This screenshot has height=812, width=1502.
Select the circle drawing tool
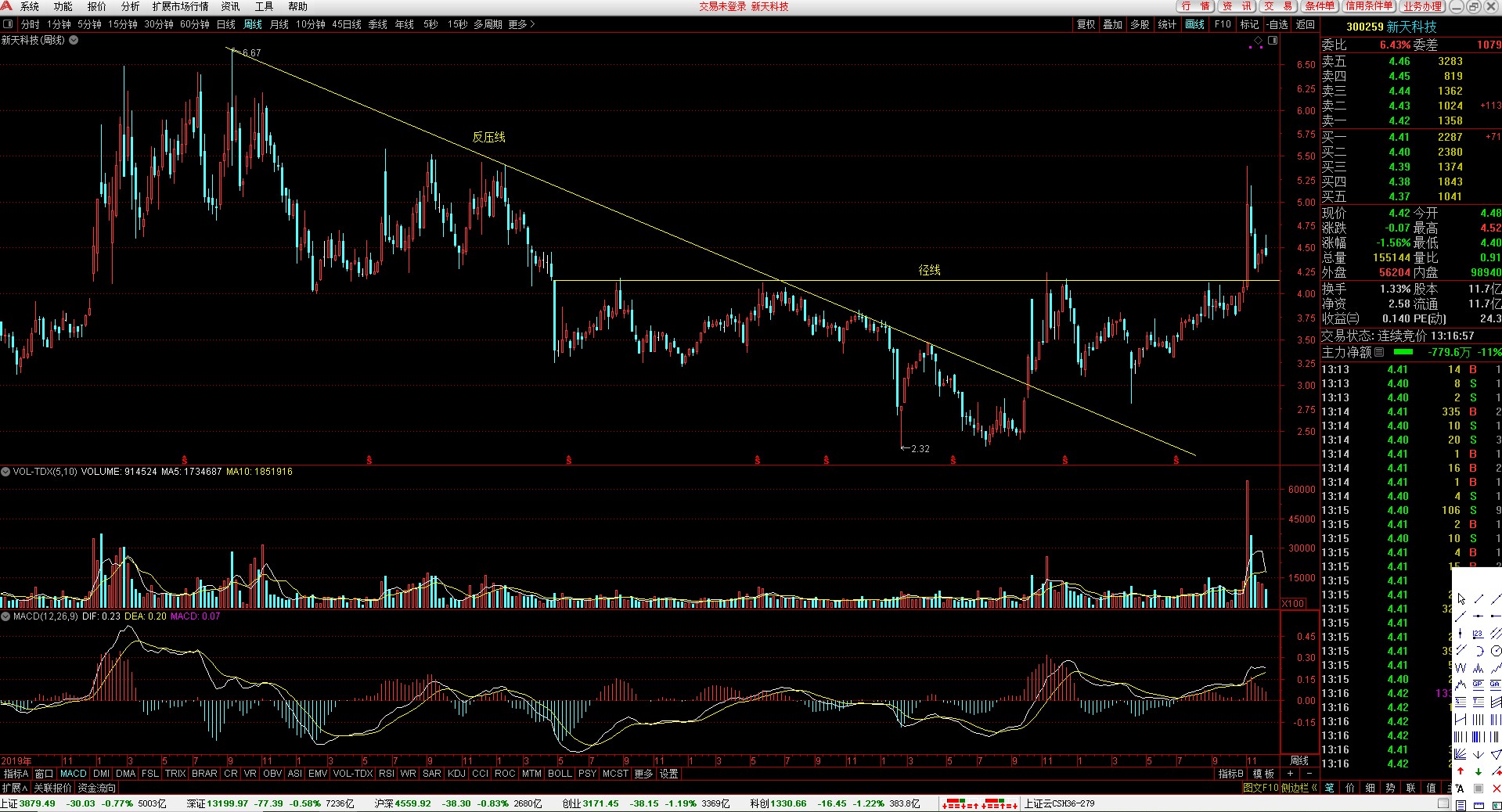click(x=1496, y=651)
